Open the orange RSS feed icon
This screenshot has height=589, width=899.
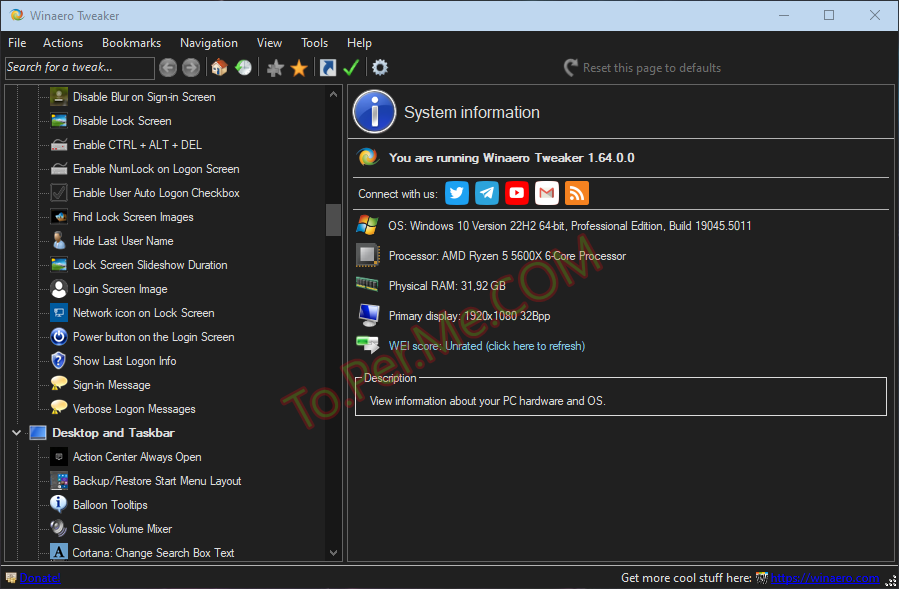click(577, 193)
